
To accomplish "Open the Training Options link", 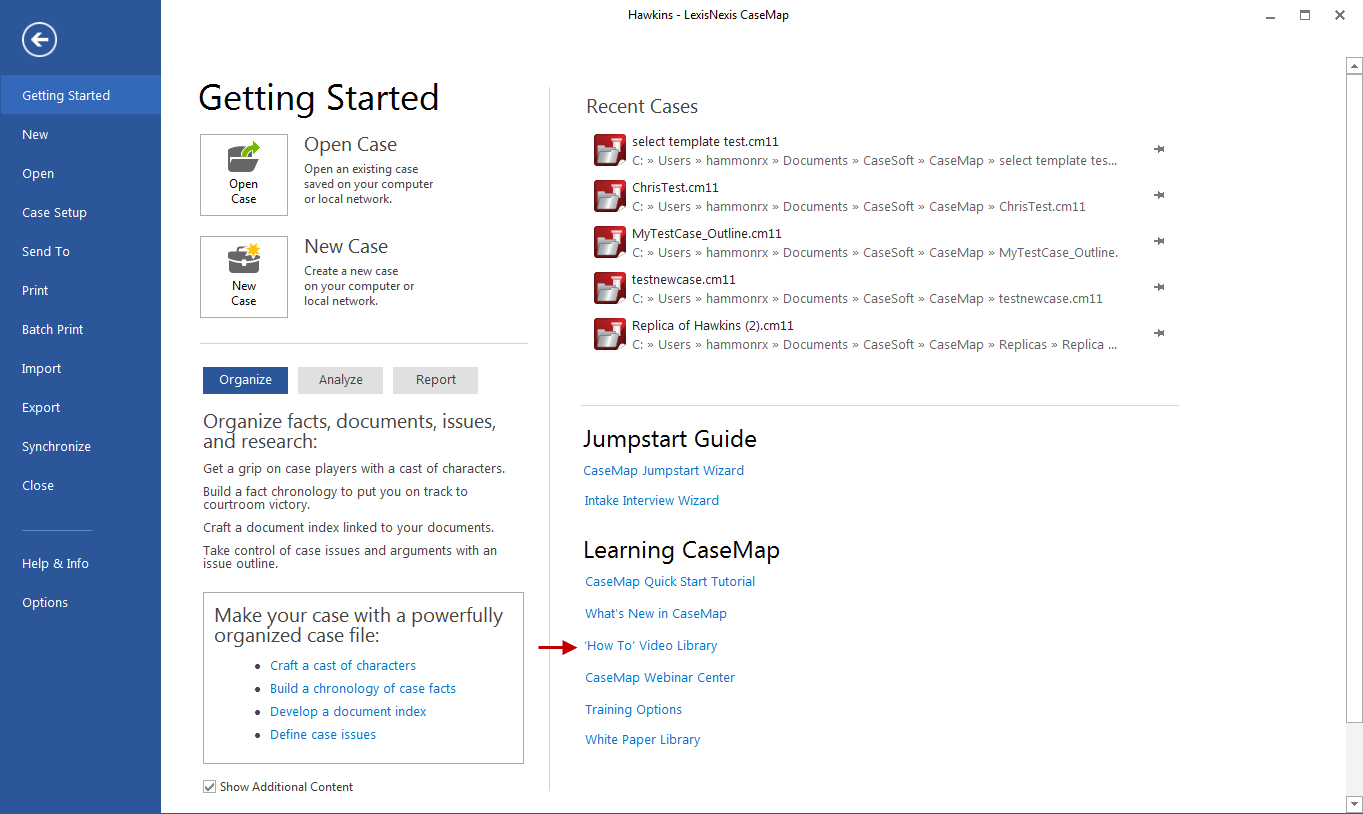I will (x=633, y=709).
